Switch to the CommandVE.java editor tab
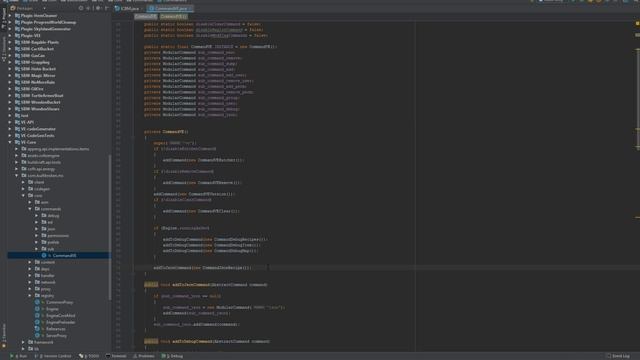This screenshot has width=640, height=360. (171, 8)
